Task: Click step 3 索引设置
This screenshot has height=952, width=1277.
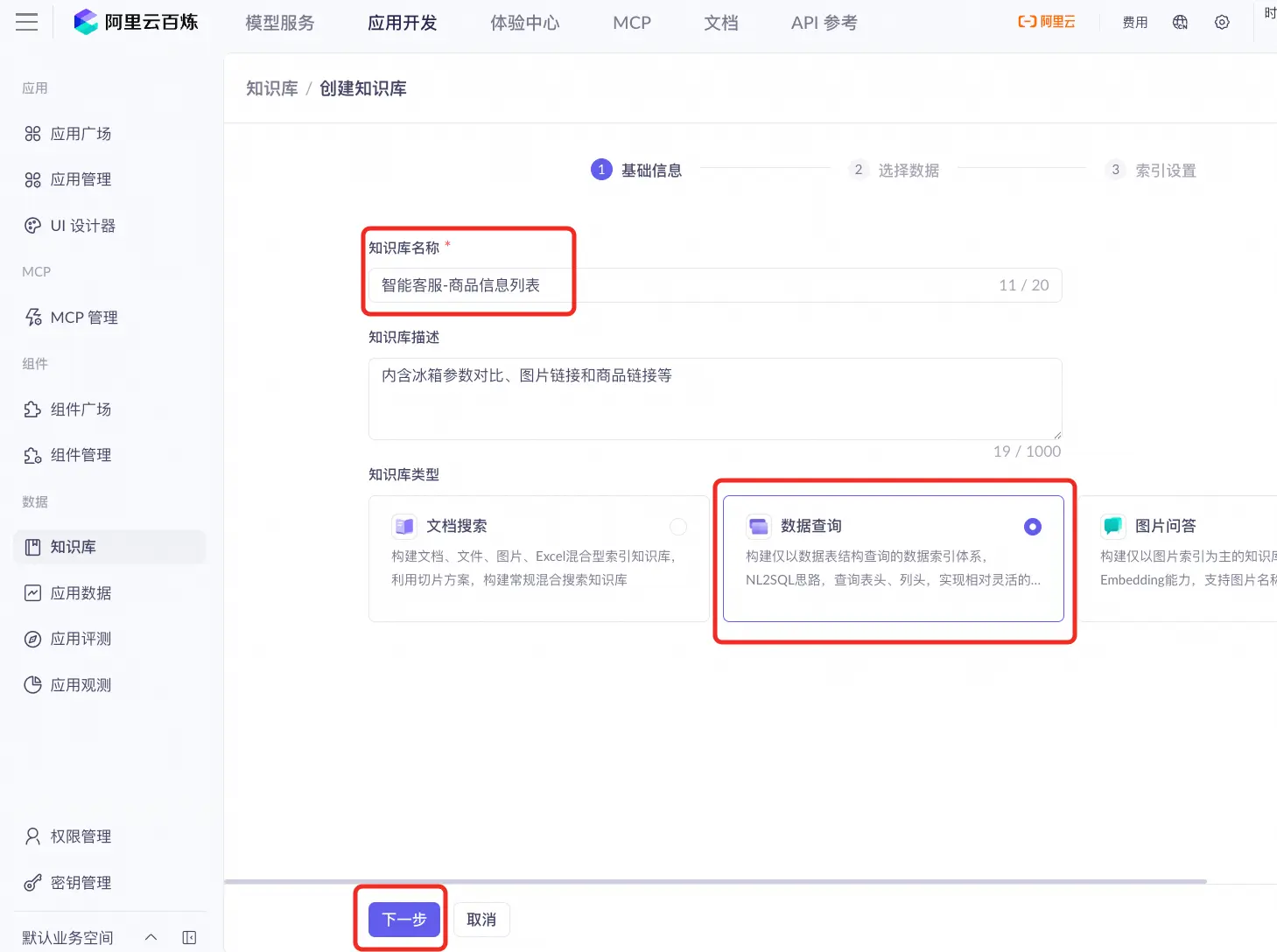Action: (x=1151, y=170)
